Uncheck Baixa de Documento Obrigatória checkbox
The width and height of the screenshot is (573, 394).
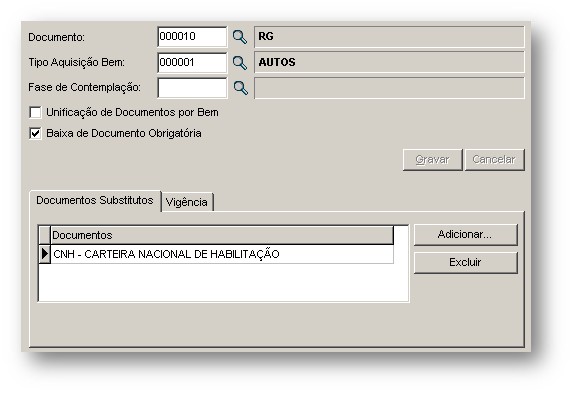tap(35, 133)
